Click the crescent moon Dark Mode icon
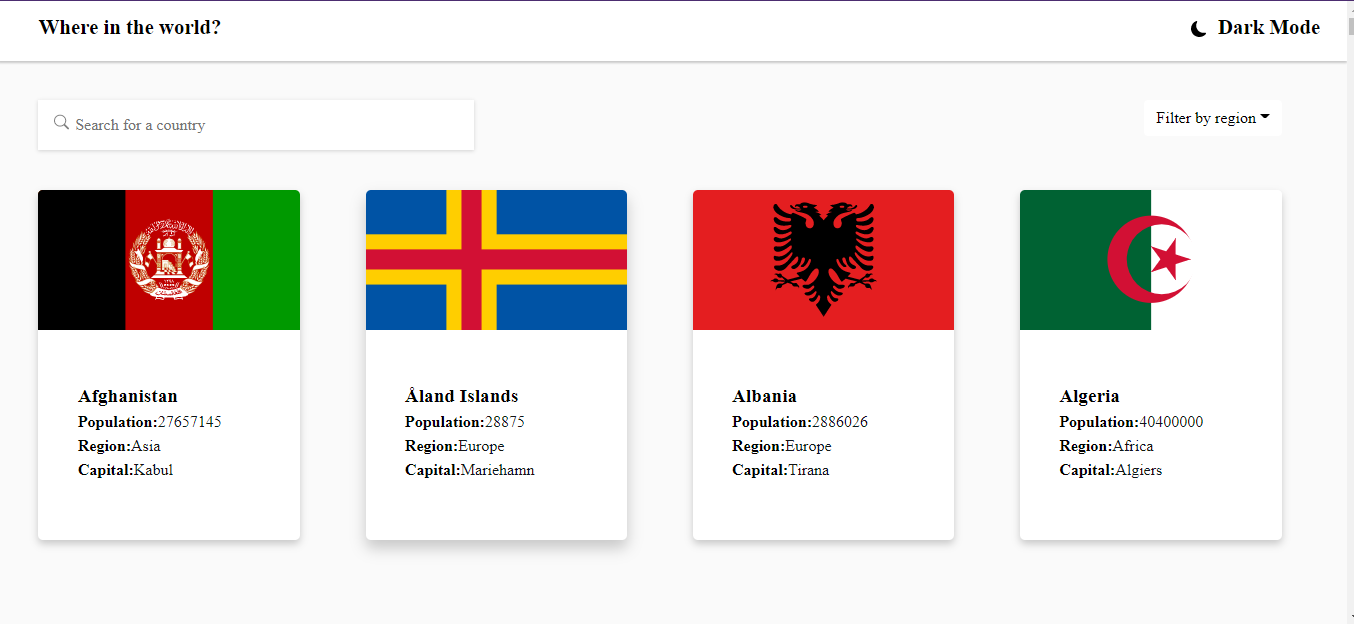 (x=1197, y=27)
